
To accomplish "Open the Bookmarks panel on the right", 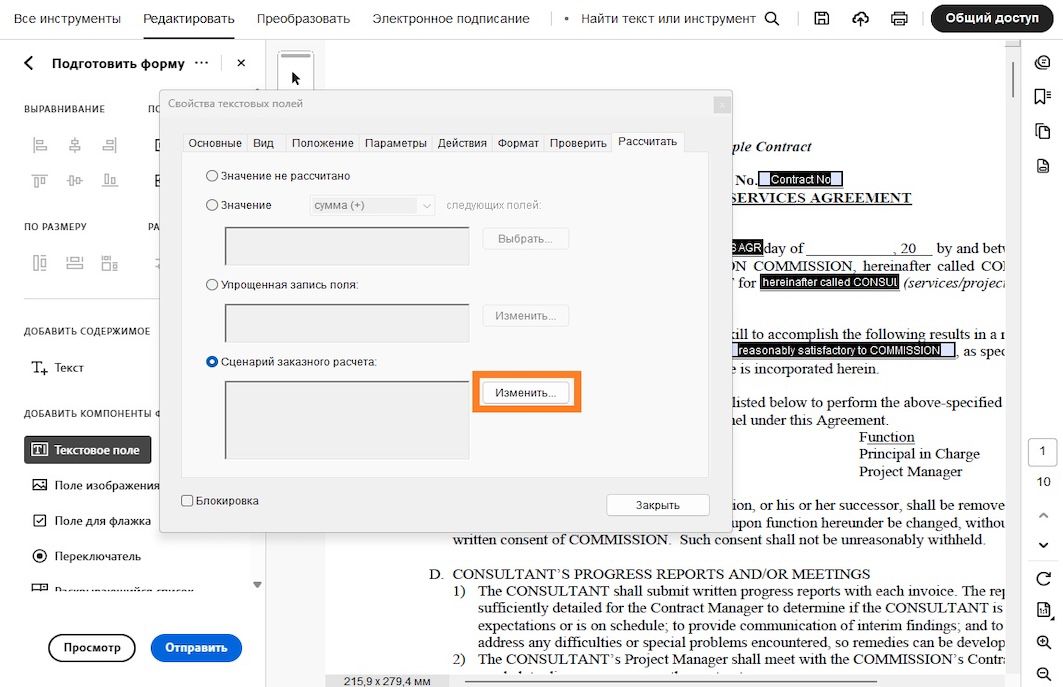I will (1043, 96).
